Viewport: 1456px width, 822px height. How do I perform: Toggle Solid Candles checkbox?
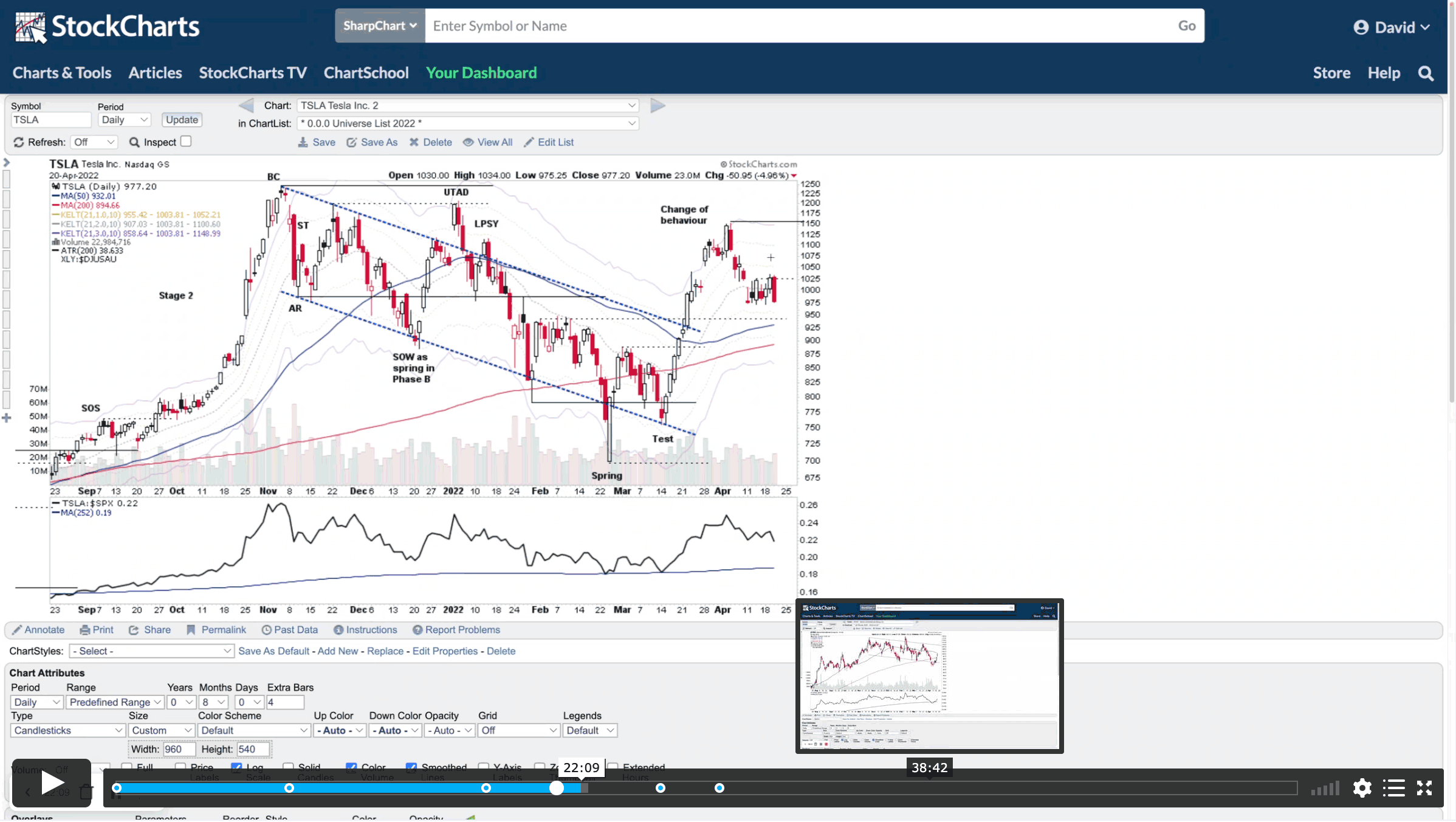click(x=288, y=767)
